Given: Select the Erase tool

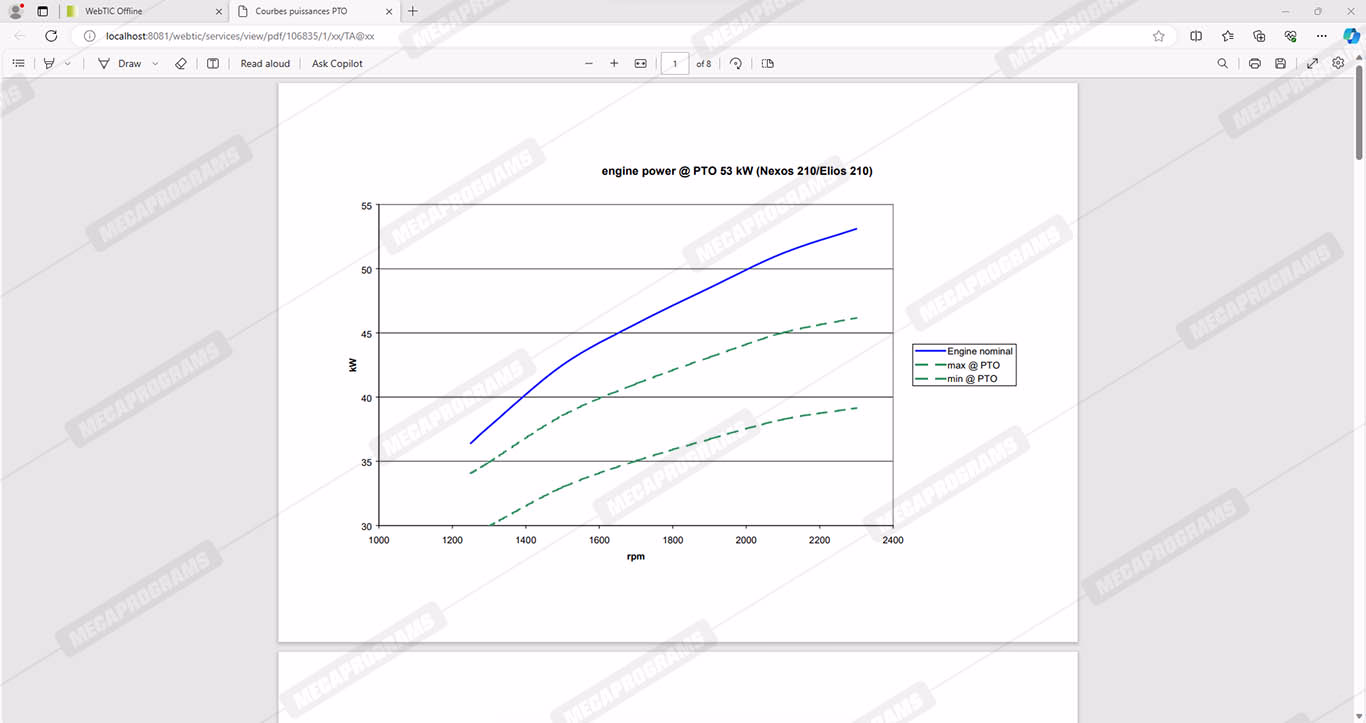Looking at the screenshot, I should 181,63.
